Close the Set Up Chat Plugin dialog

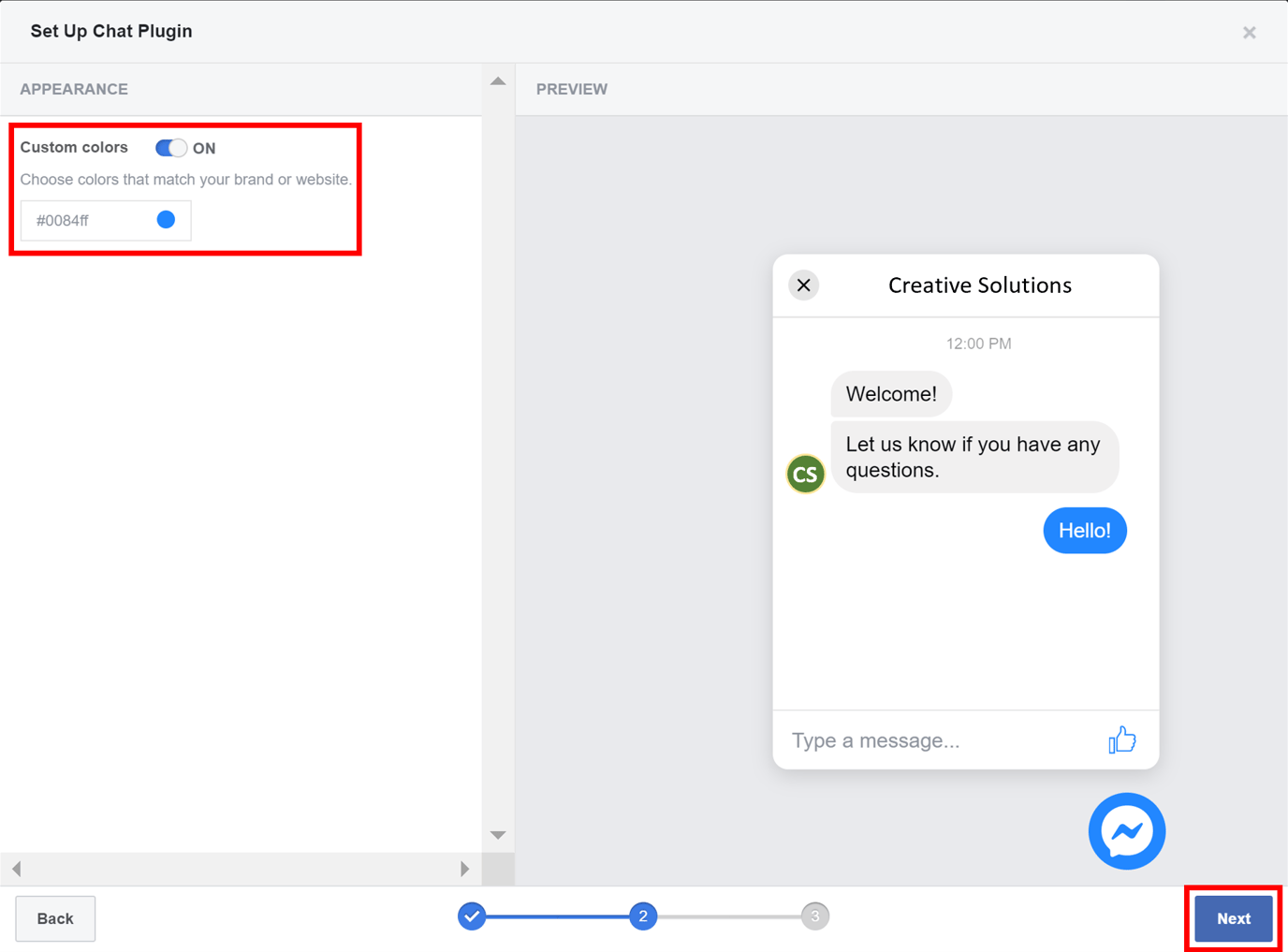(1250, 31)
